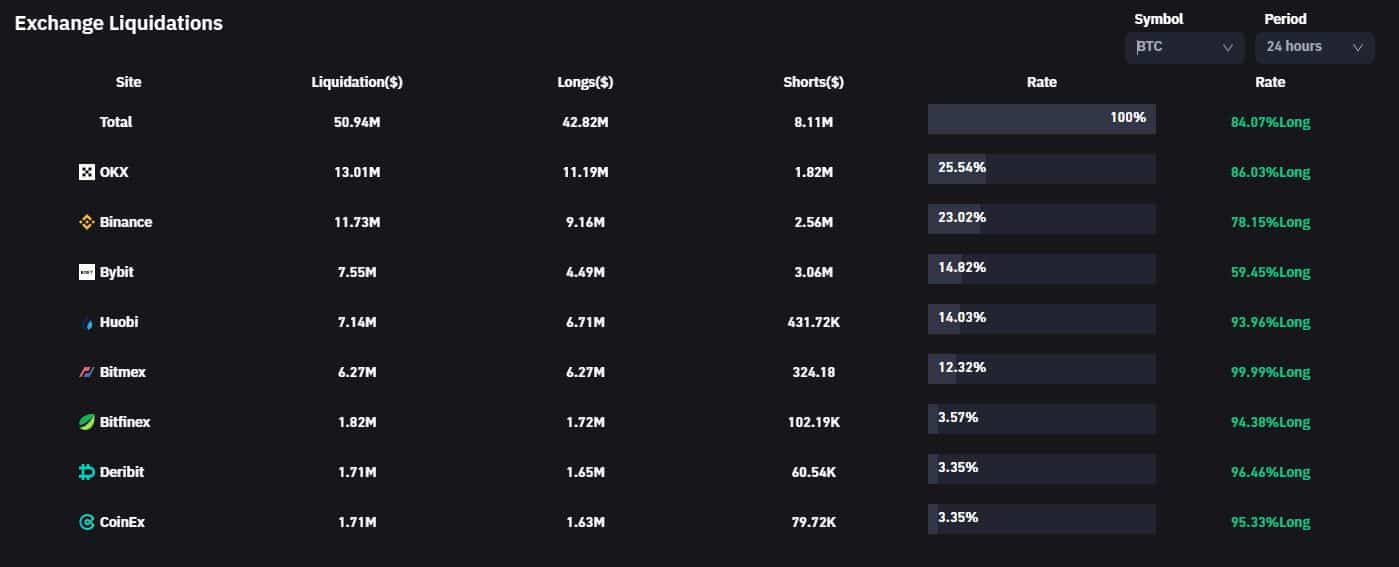Screen dimensions: 1399x567
Task: Click the 84.07%Long total rate value
Action: point(1270,122)
